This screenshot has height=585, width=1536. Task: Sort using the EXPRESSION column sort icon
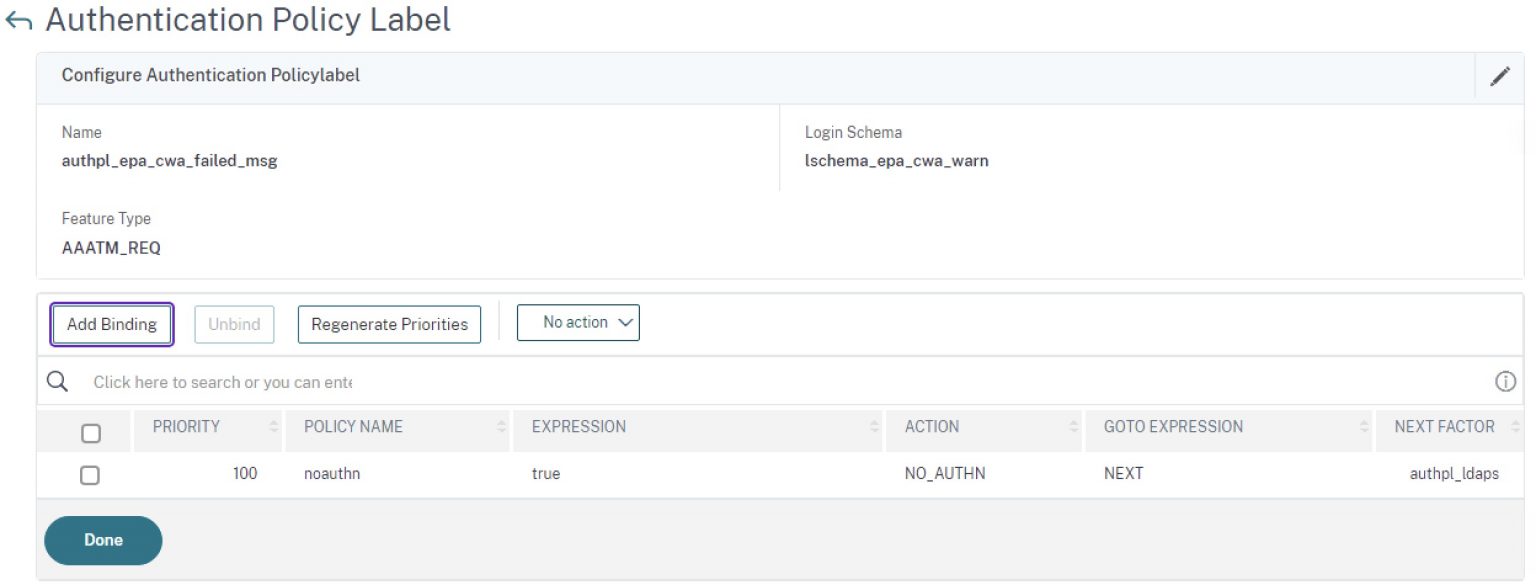point(874,426)
